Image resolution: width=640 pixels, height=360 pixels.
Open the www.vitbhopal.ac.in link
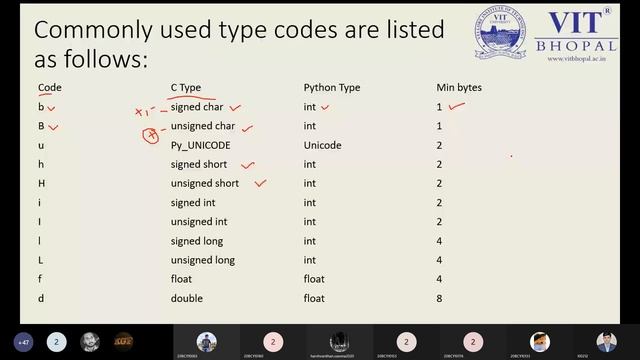click(576, 59)
